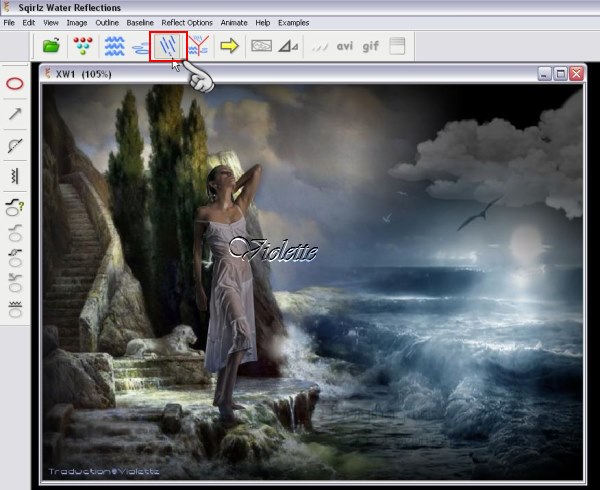This screenshot has width=600, height=490.
Task: Maximize the XW1 image window
Action: tap(560, 74)
